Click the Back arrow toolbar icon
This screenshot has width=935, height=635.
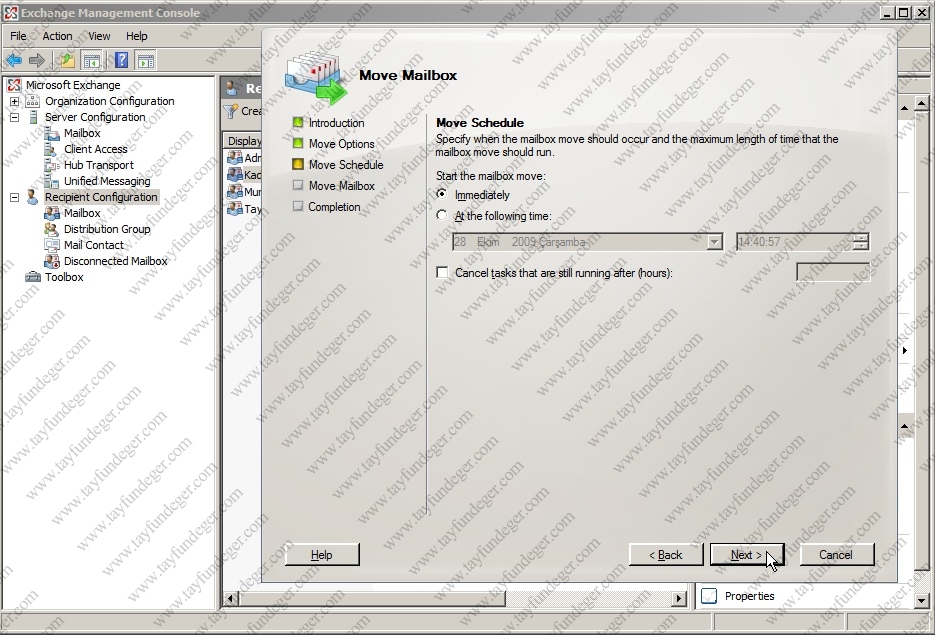(14, 60)
